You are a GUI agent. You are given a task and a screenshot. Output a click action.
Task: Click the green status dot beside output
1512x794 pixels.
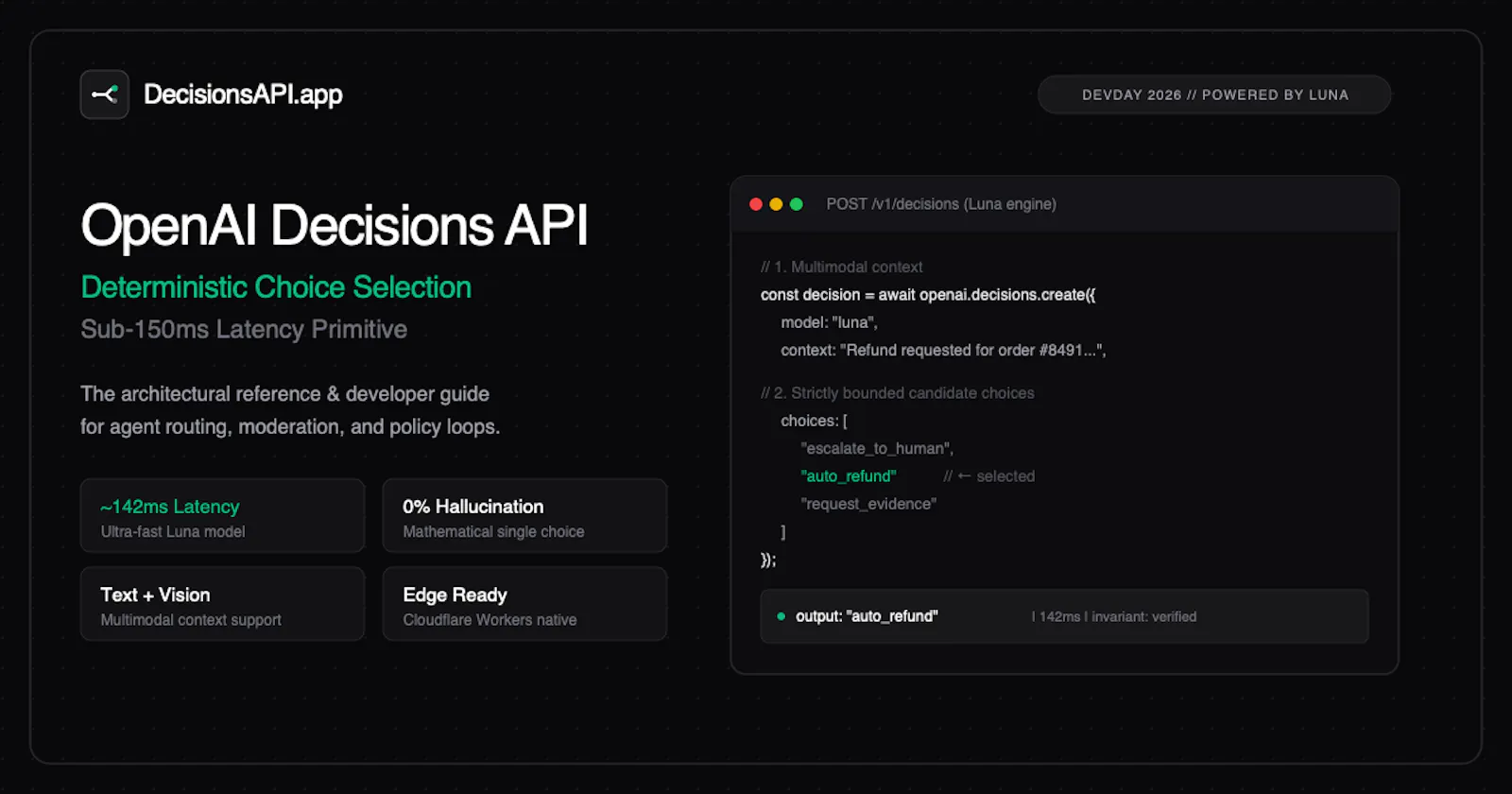(781, 616)
